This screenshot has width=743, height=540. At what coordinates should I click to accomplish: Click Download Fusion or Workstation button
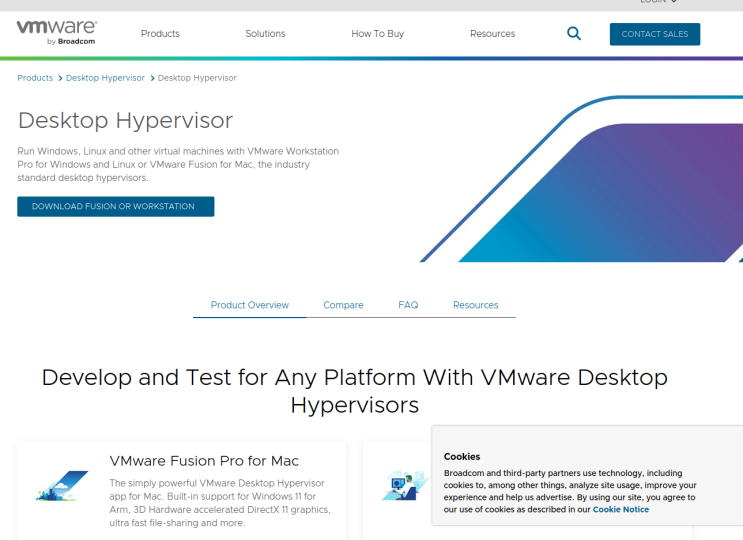click(116, 207)
